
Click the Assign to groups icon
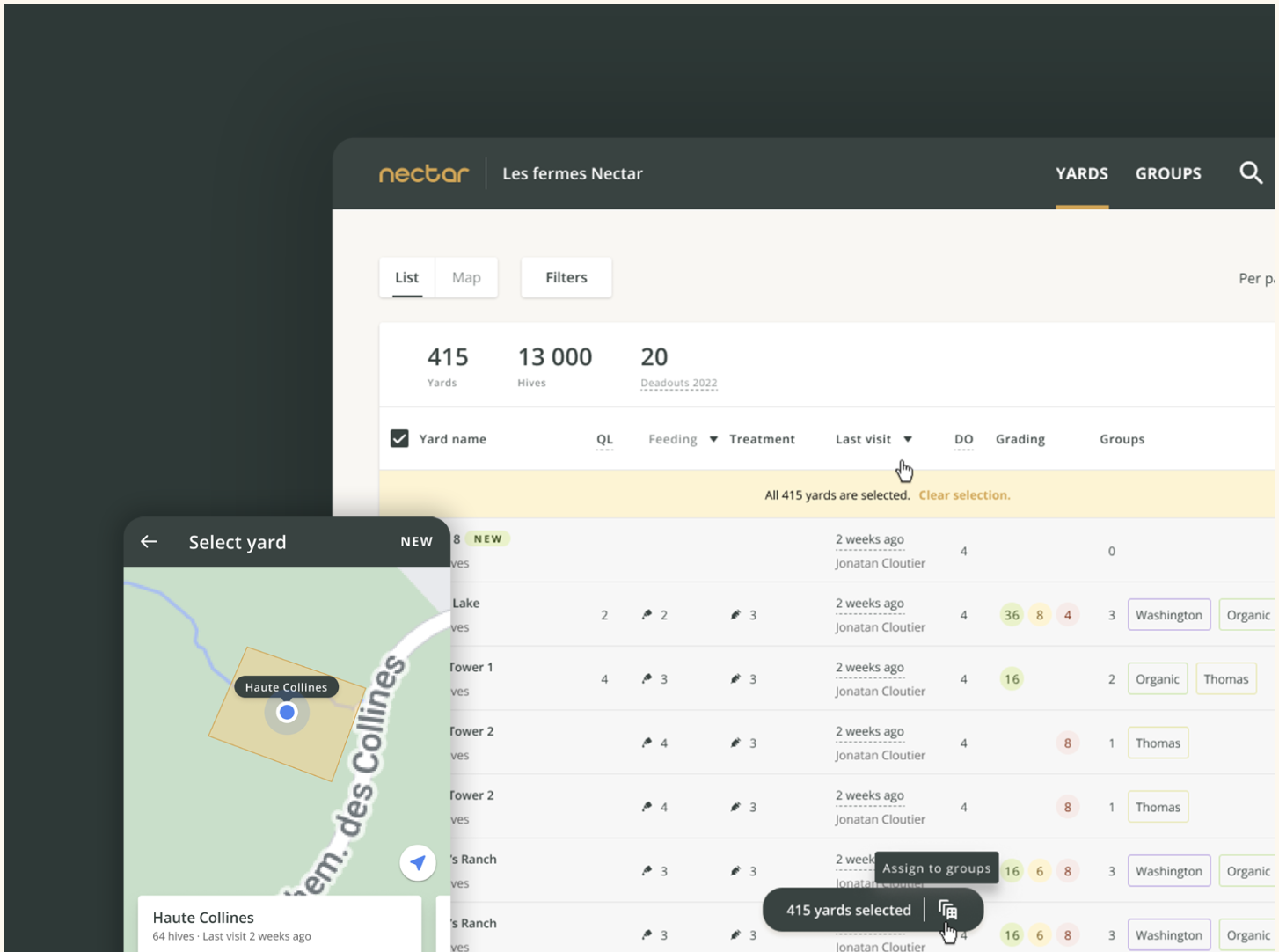(x=947, y=910)
